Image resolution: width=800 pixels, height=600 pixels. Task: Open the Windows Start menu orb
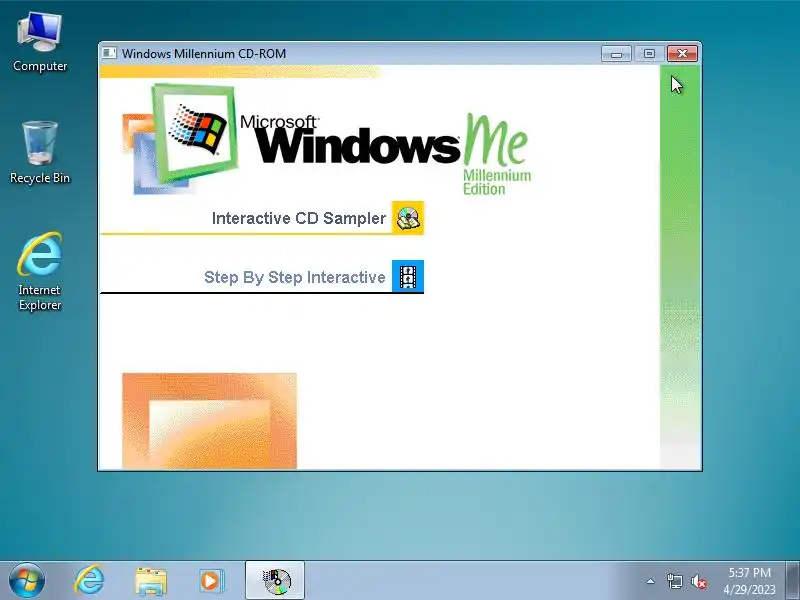(x=27, y=580)
